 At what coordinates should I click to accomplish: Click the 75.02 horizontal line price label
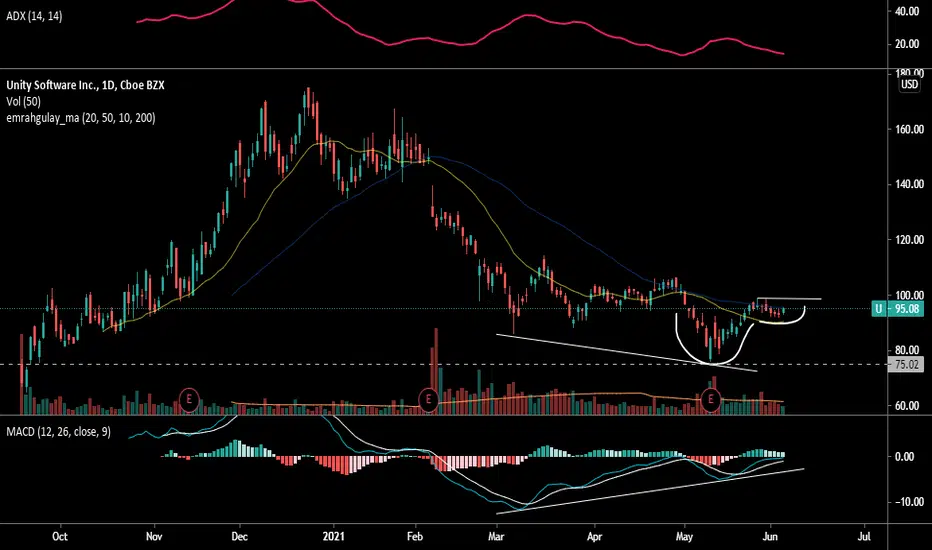[906, 364]
